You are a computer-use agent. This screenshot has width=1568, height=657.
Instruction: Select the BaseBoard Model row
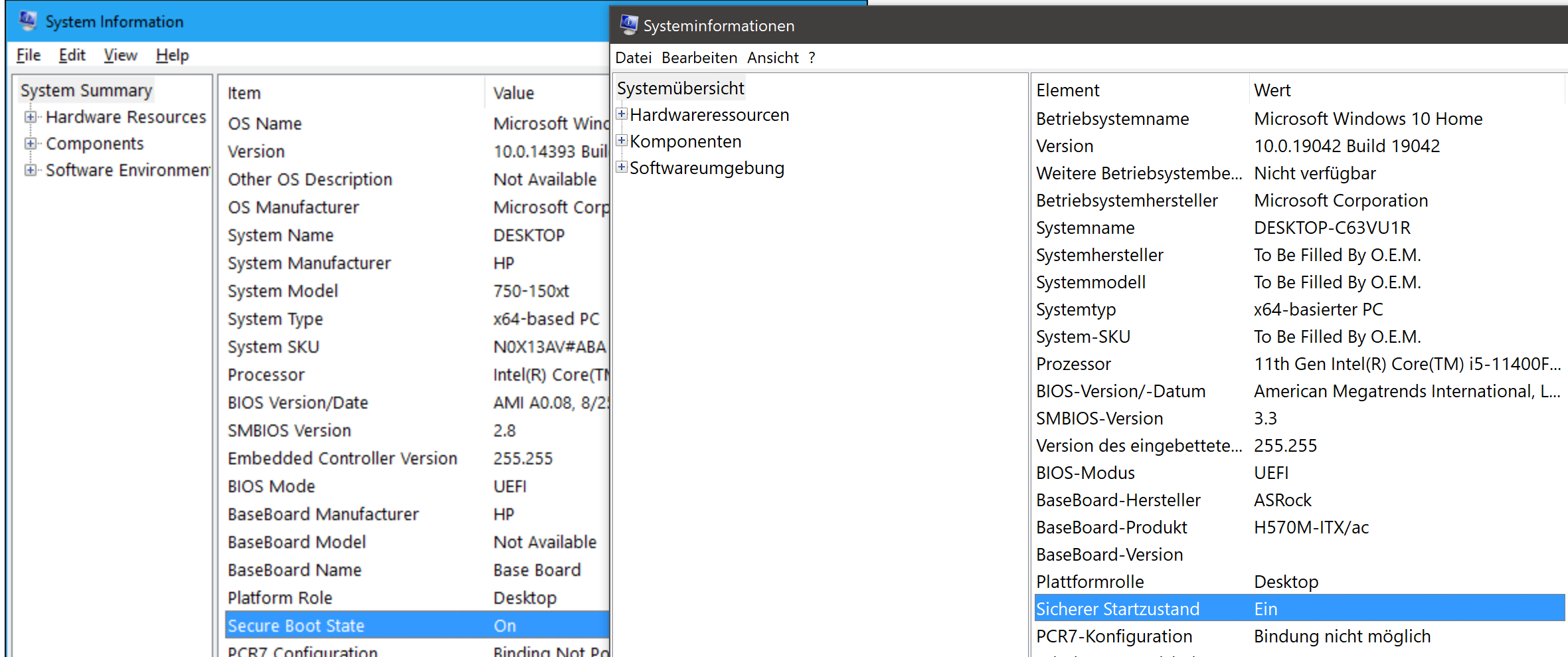click(417, 542)
